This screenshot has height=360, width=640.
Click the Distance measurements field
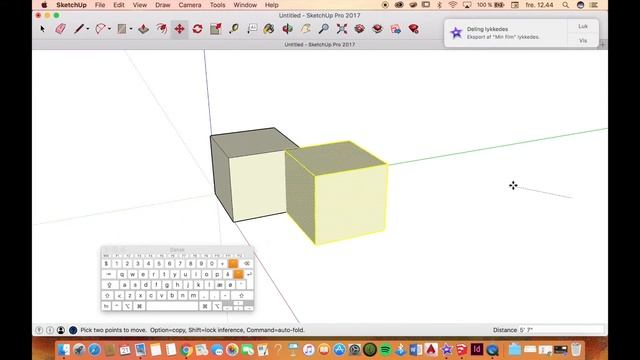point(561,330)
